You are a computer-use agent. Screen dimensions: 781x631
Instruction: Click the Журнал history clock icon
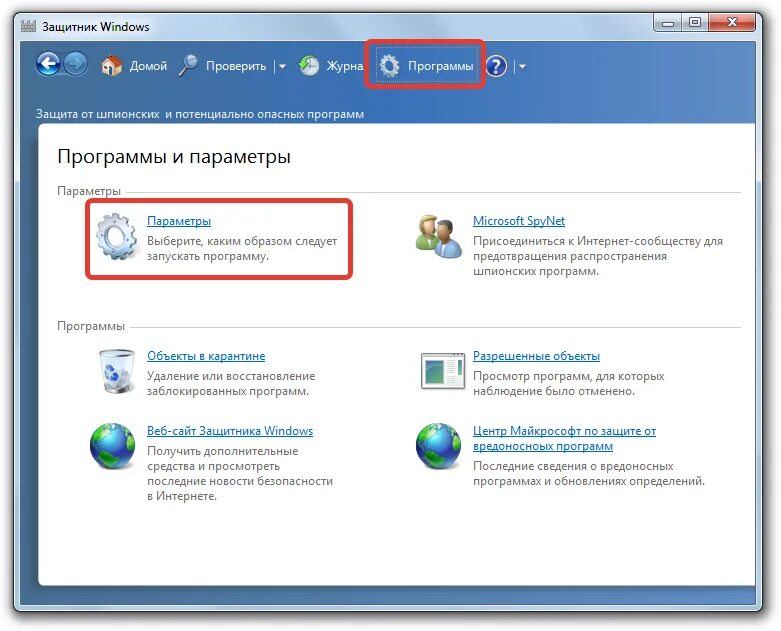click(309, 66)
